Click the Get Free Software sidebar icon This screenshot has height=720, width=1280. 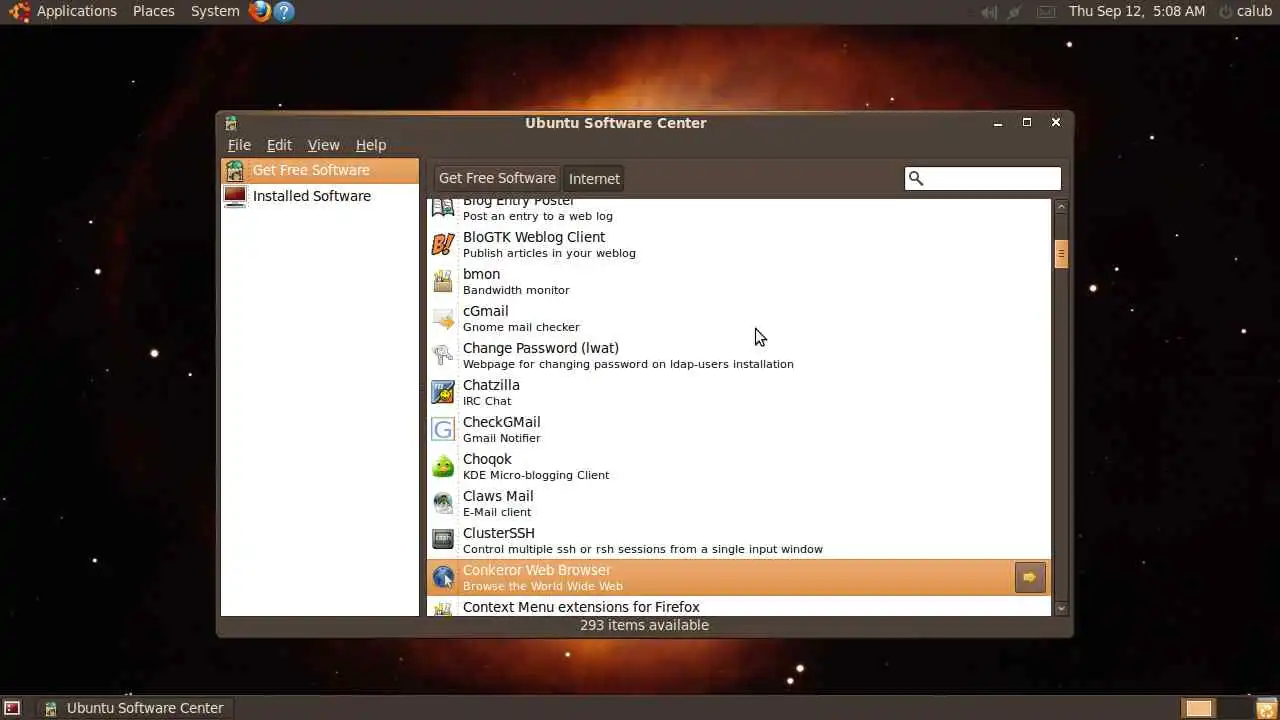click(235, 170)
